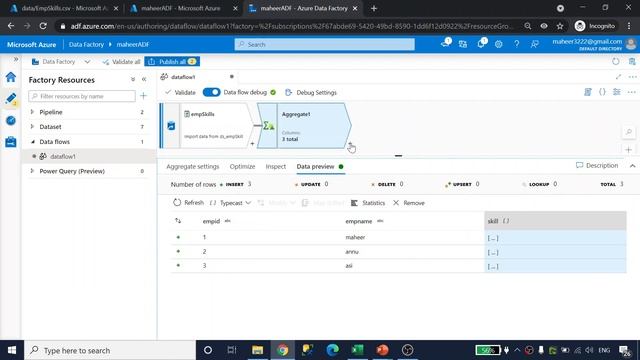Click Validate button in dataflow toolbar

click(180, 93)
